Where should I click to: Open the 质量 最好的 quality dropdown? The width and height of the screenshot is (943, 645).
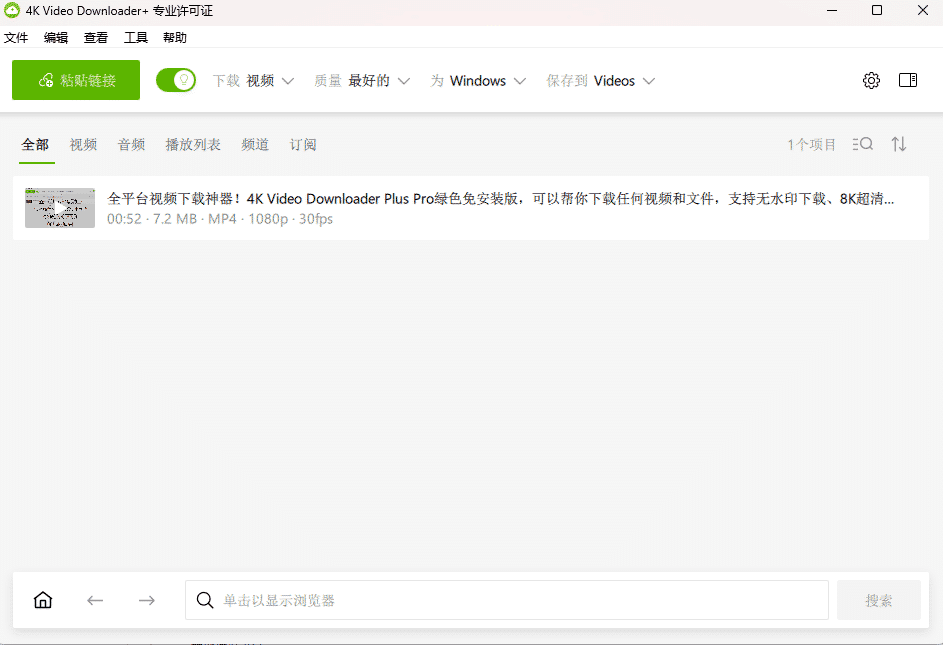362,81
